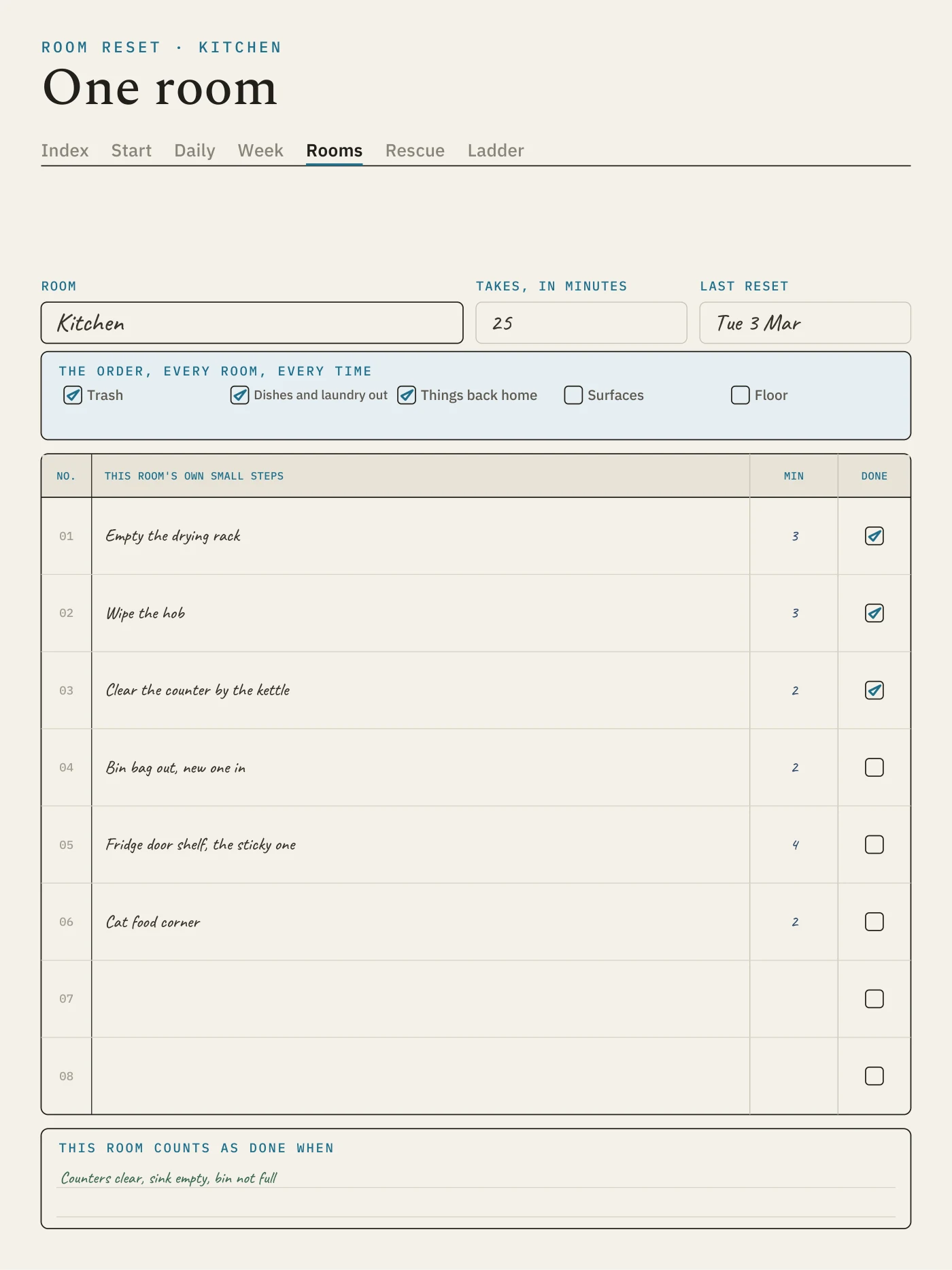Go to the Rescue tab

coord(415,150)
